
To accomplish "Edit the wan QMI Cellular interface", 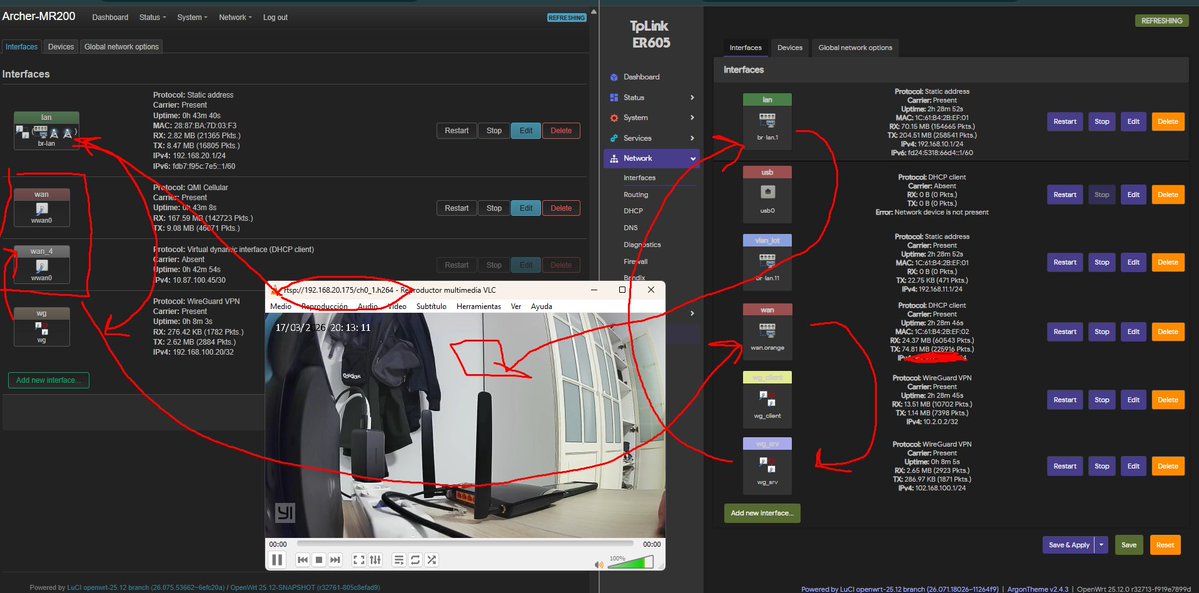I will [x=526, y=208].
